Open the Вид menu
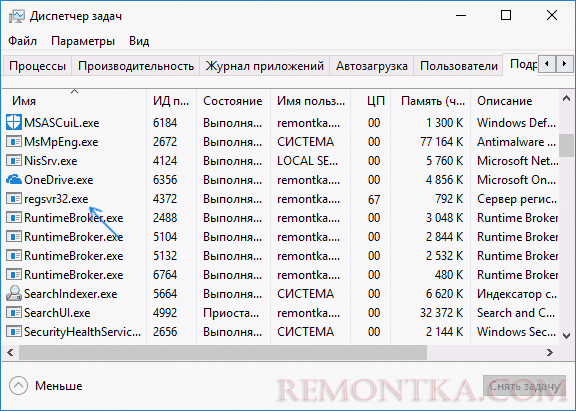The width and height of the screenshot is (576, 411). pyautogui.click(x=139, y=41)
